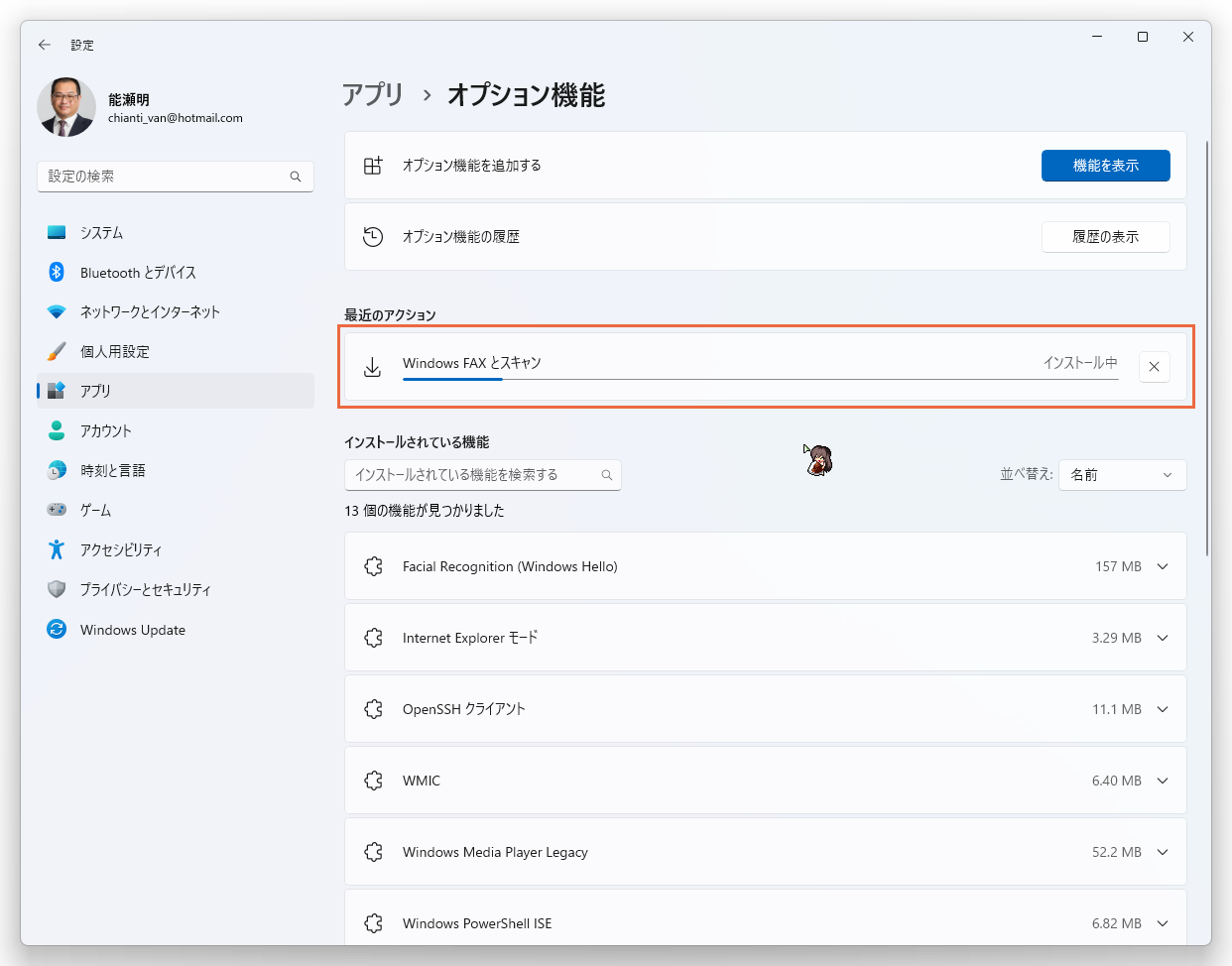The width and height of the screenshot is (1232, 966).
Task: Click the search magnifier in settings search
Action: [x=296, y=177]
